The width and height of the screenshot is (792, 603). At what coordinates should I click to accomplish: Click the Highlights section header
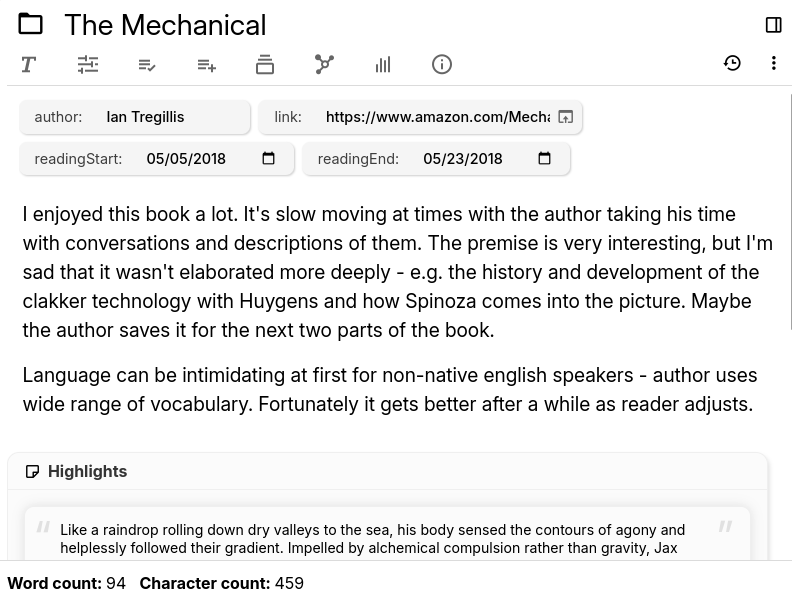coord(87,471)
